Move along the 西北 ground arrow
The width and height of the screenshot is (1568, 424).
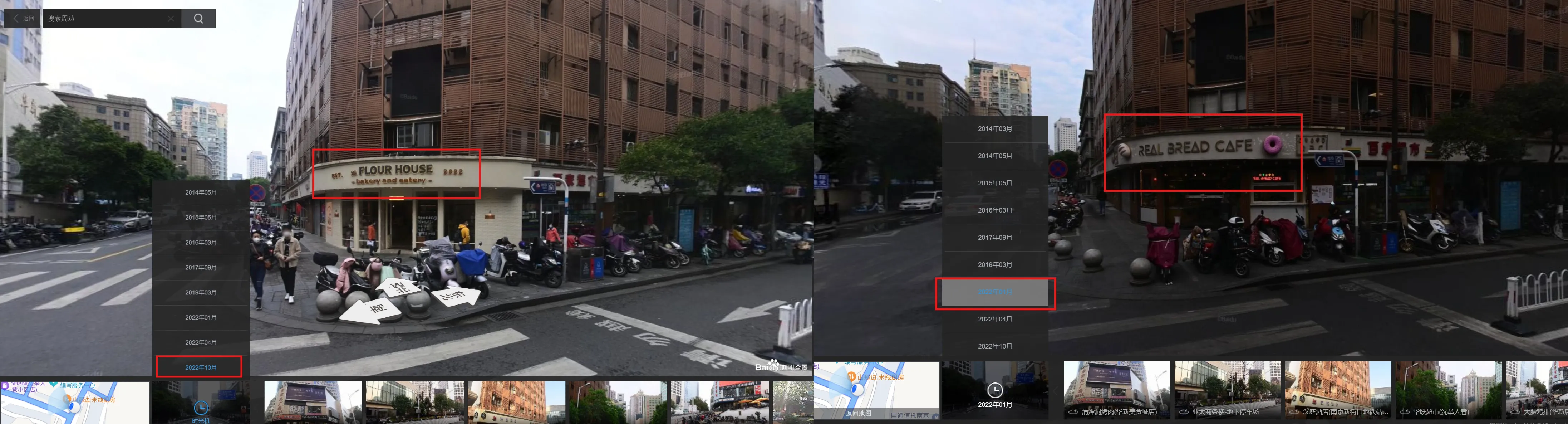pyautogui.click(x=398, y=288)
